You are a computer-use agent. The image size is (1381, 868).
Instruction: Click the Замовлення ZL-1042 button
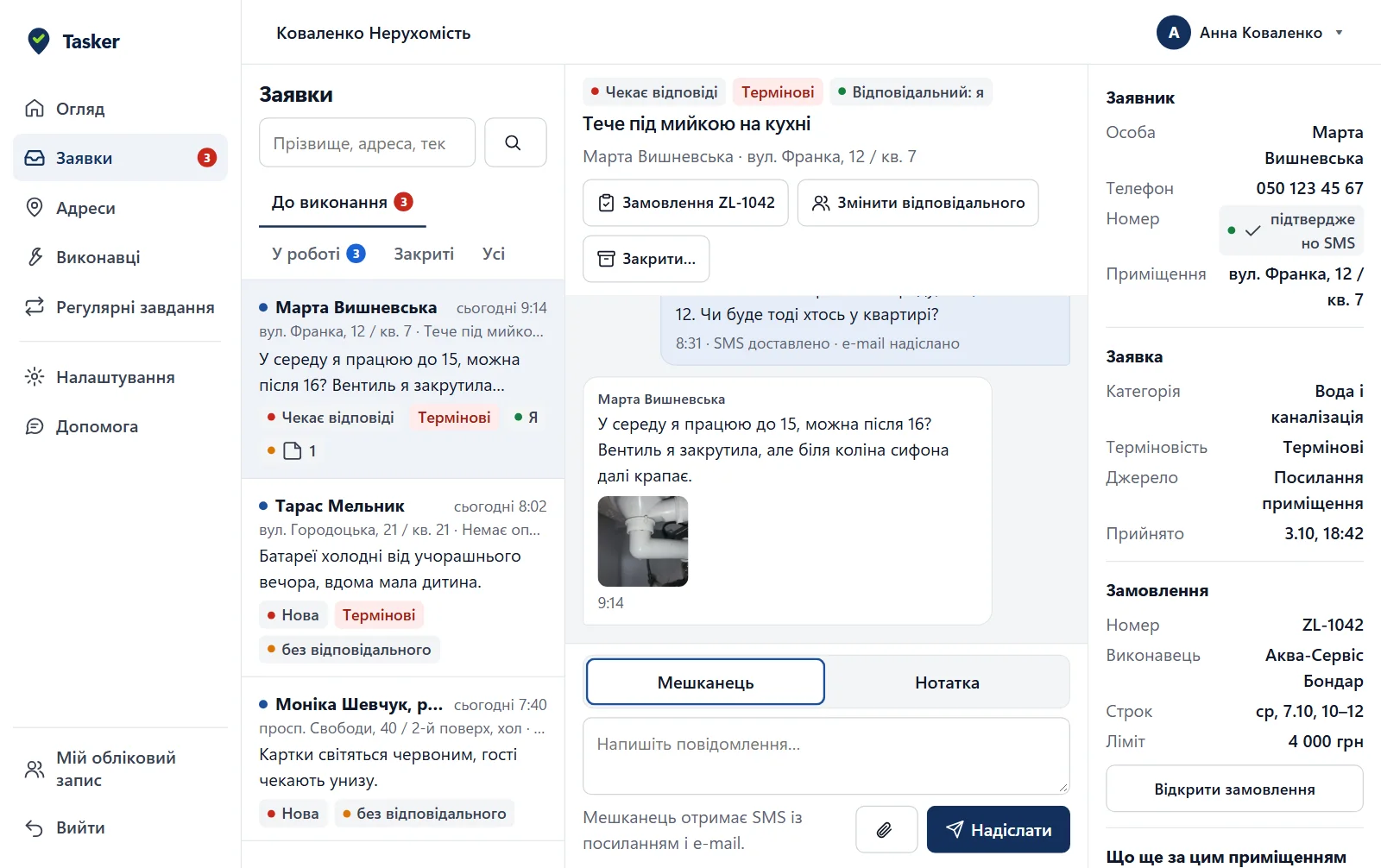[685, 203]
